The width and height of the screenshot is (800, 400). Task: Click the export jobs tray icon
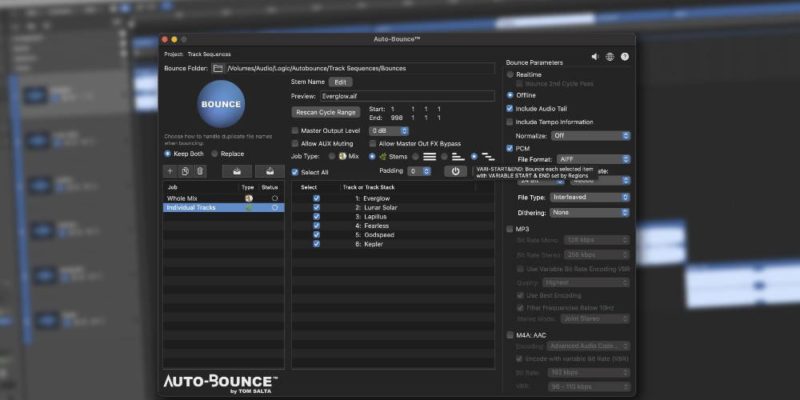[270, 171]
